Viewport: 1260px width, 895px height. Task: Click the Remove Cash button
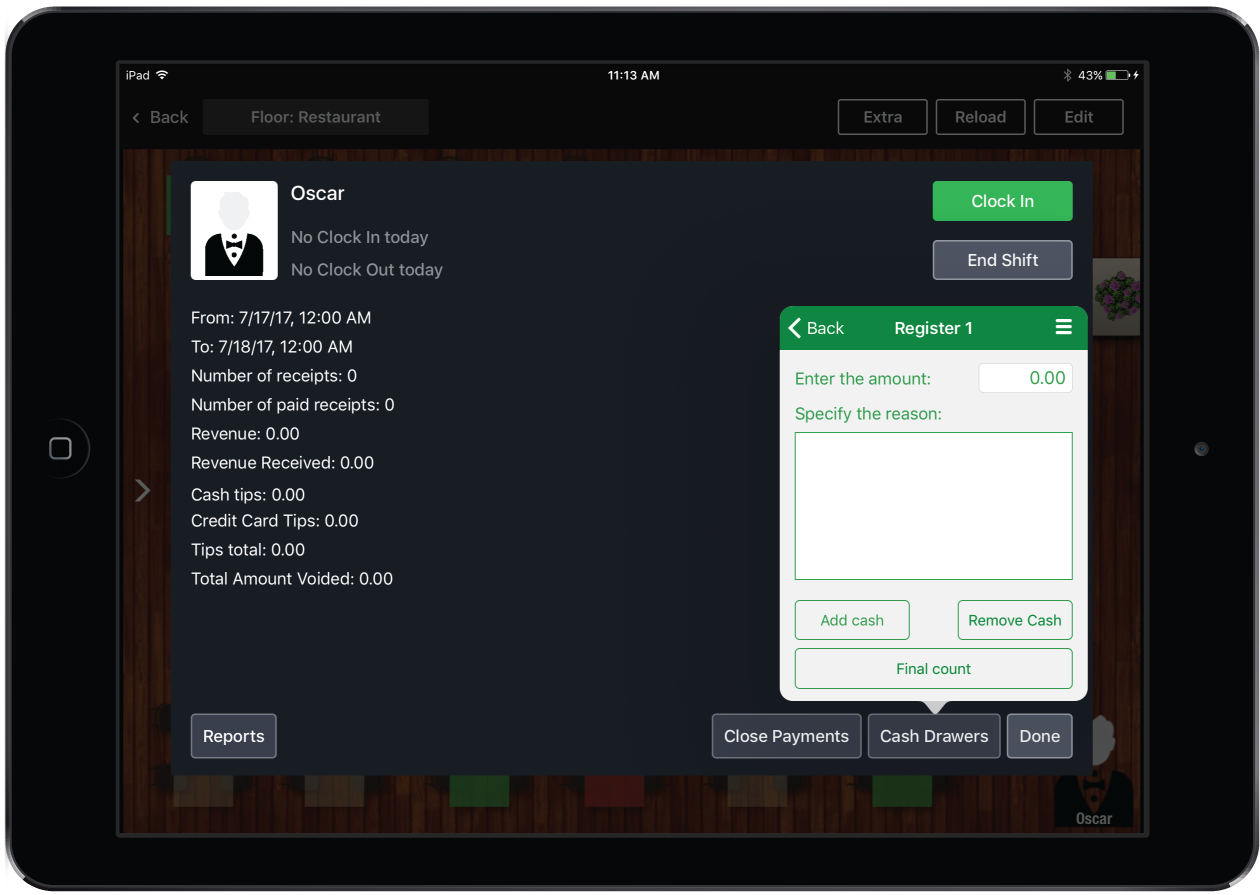[1015, 620]
